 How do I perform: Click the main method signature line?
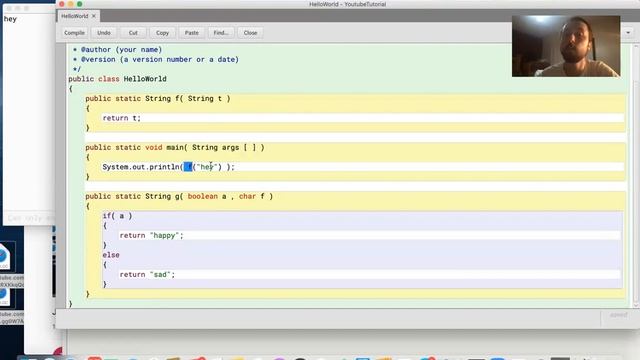coord(175,147)
